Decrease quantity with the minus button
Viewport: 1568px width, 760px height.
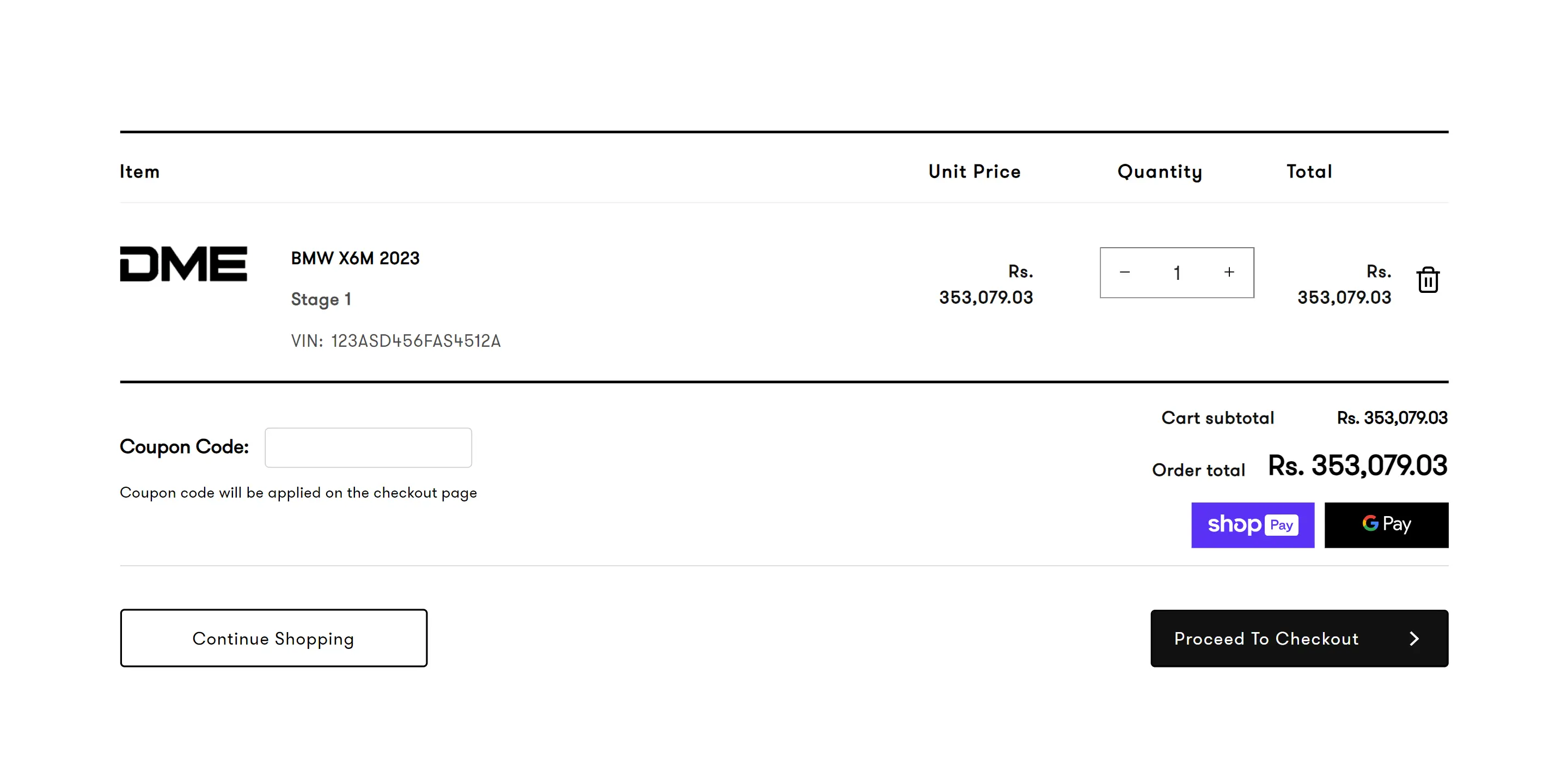point(1124,273)
